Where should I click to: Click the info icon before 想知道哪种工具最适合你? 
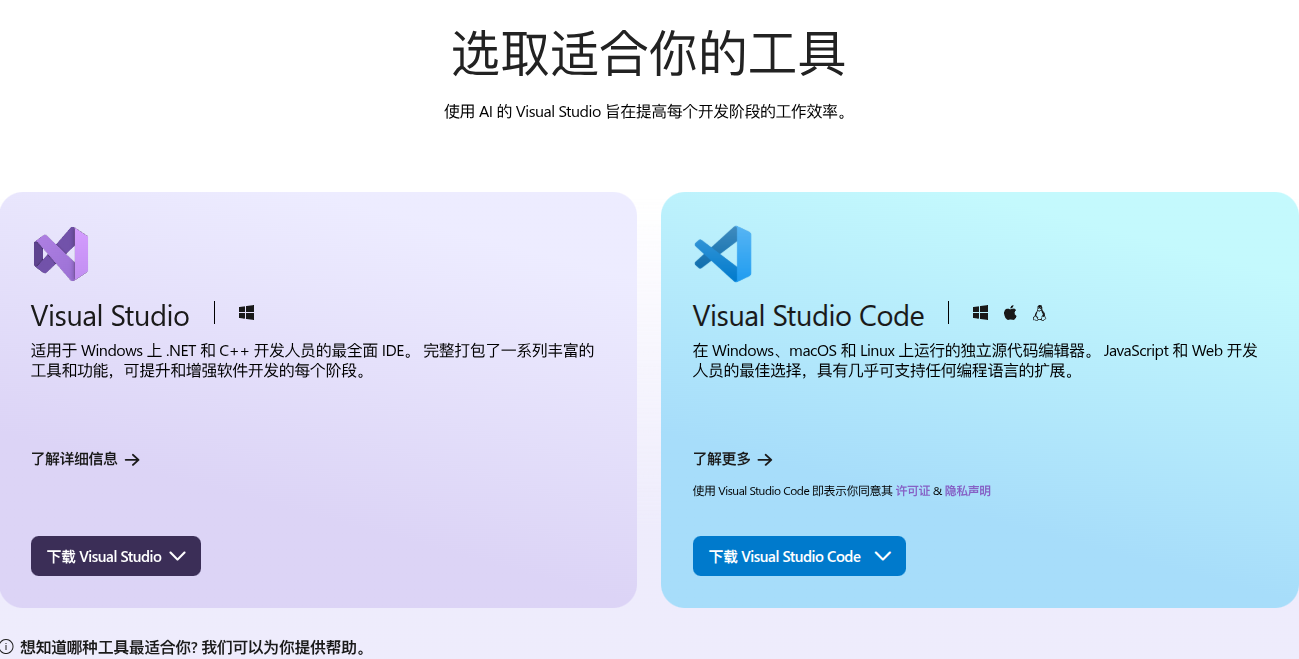[7, 648]
